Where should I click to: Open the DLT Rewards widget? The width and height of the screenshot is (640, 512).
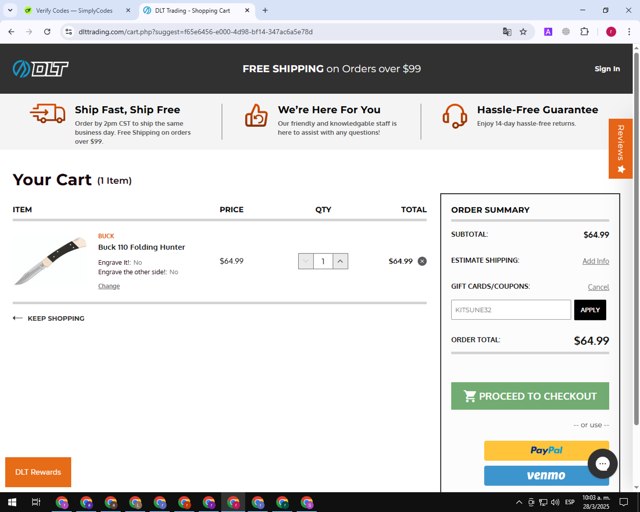[38, 472]
